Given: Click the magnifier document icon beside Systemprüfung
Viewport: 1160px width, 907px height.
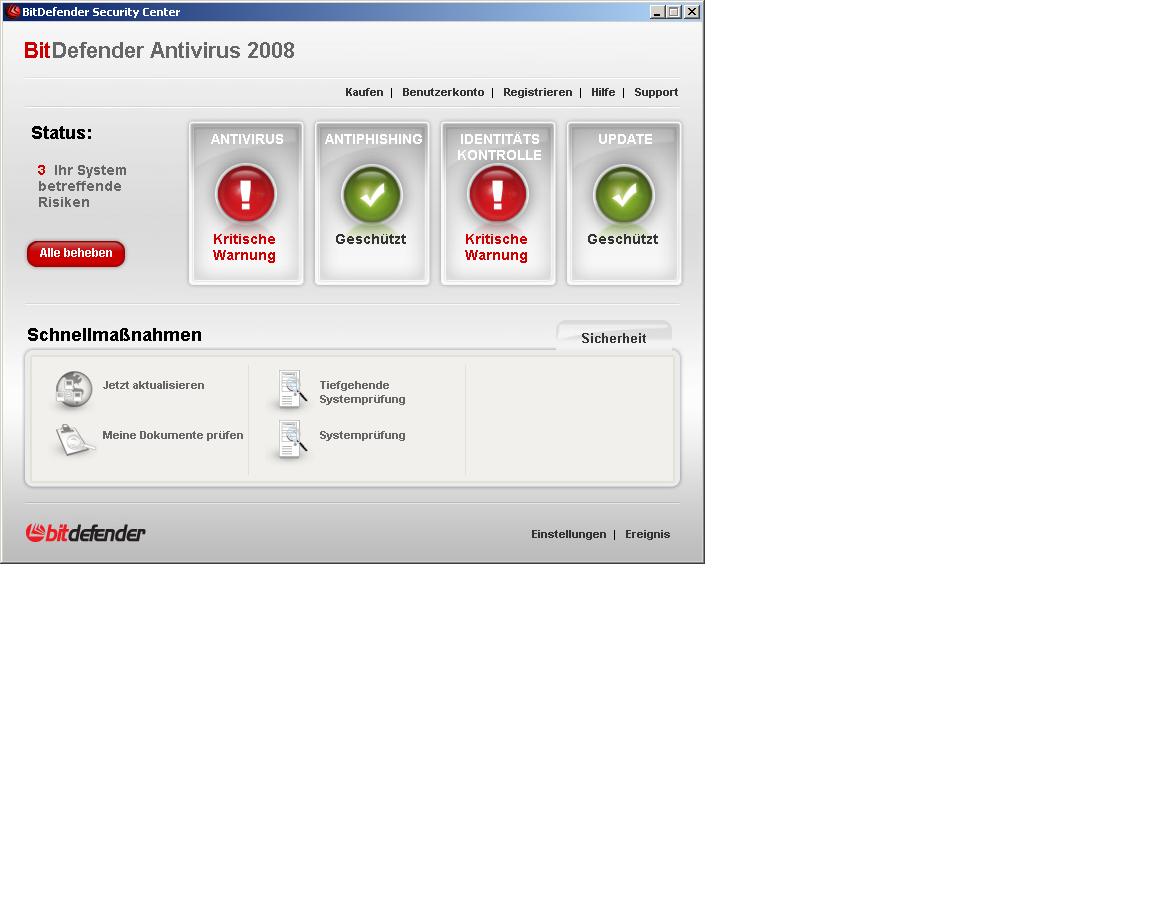Looking at the screenshot, I should click(291, 439).
